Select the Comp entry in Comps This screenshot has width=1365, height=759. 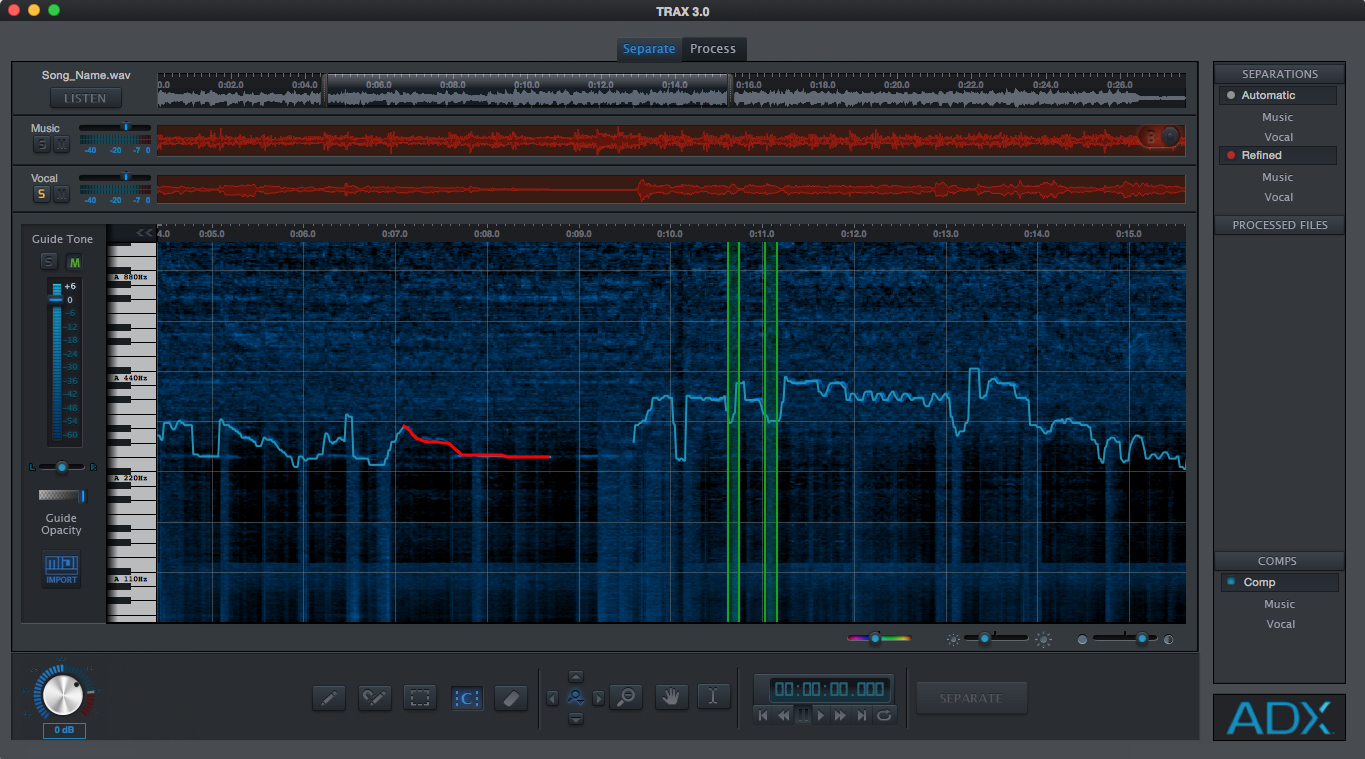(1279, 582)
